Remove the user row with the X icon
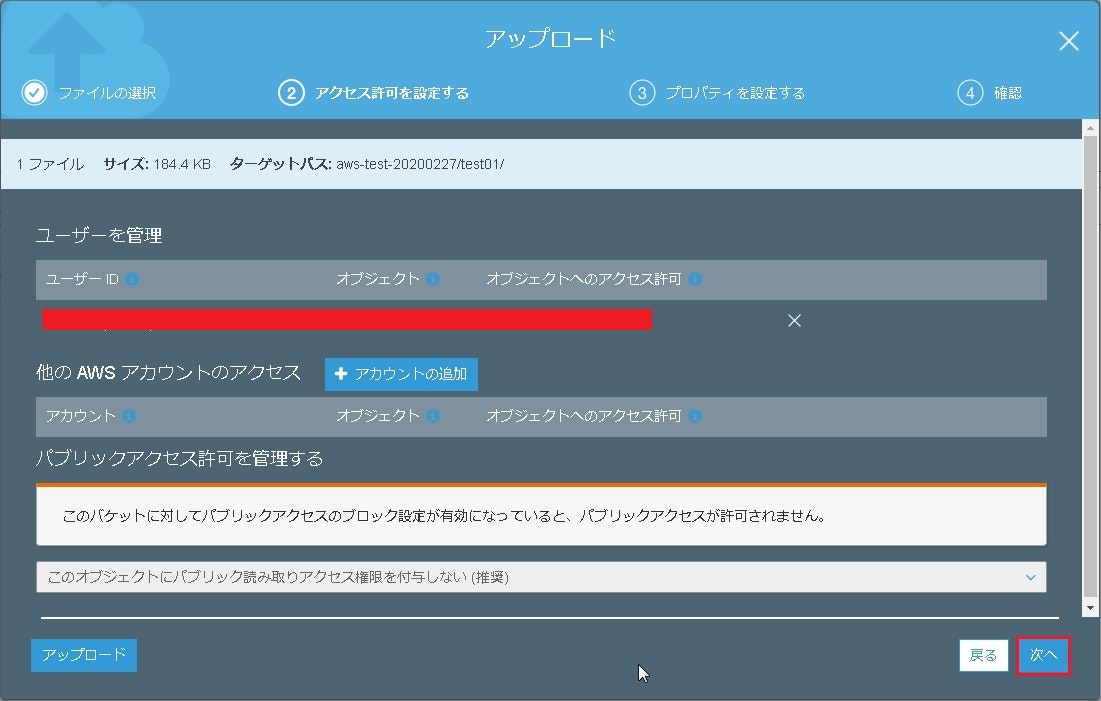The height and width of the screenshot is (701, 1101). point(794,320)
